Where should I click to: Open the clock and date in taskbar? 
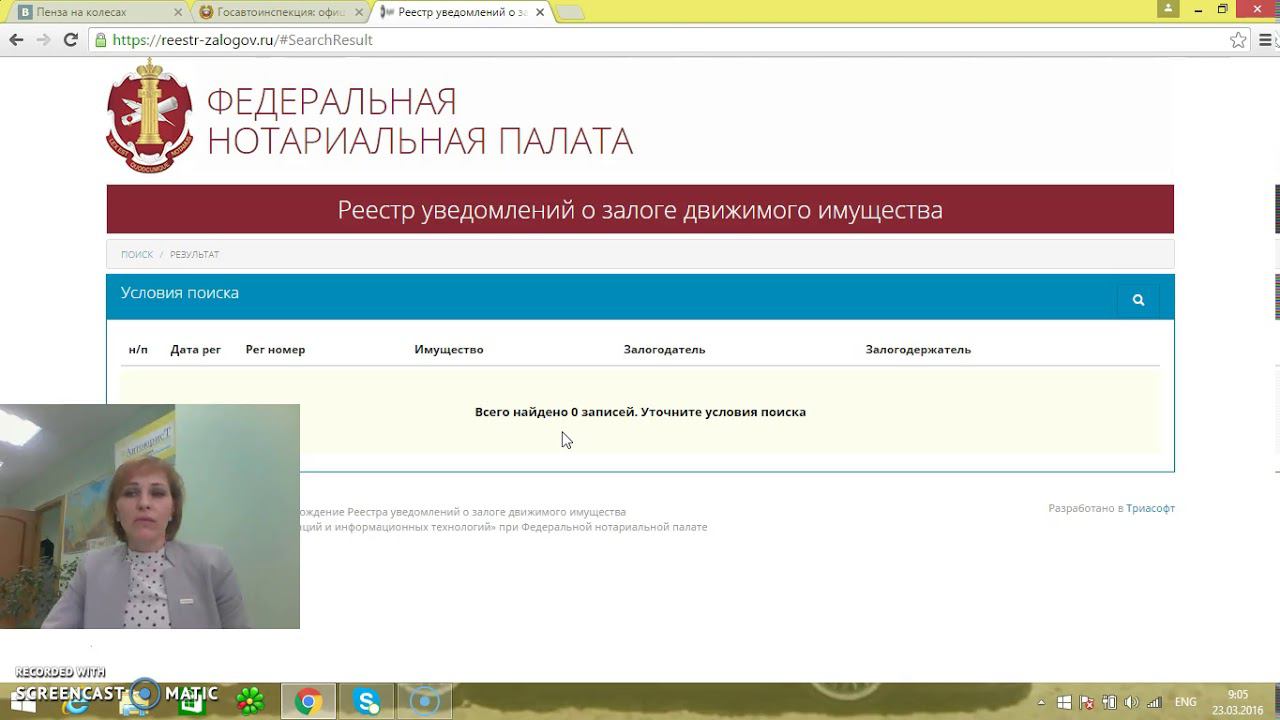(x=1237, y=702)
